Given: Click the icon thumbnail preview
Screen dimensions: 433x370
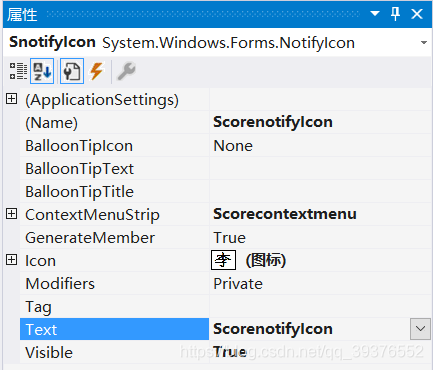Looking at the screenshot, I should (223, 260).
